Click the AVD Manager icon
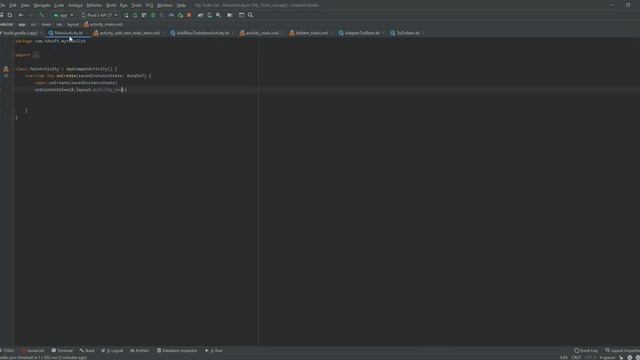Image resolution: width=640 pixels, height=360 pixels. pos(209,15)
